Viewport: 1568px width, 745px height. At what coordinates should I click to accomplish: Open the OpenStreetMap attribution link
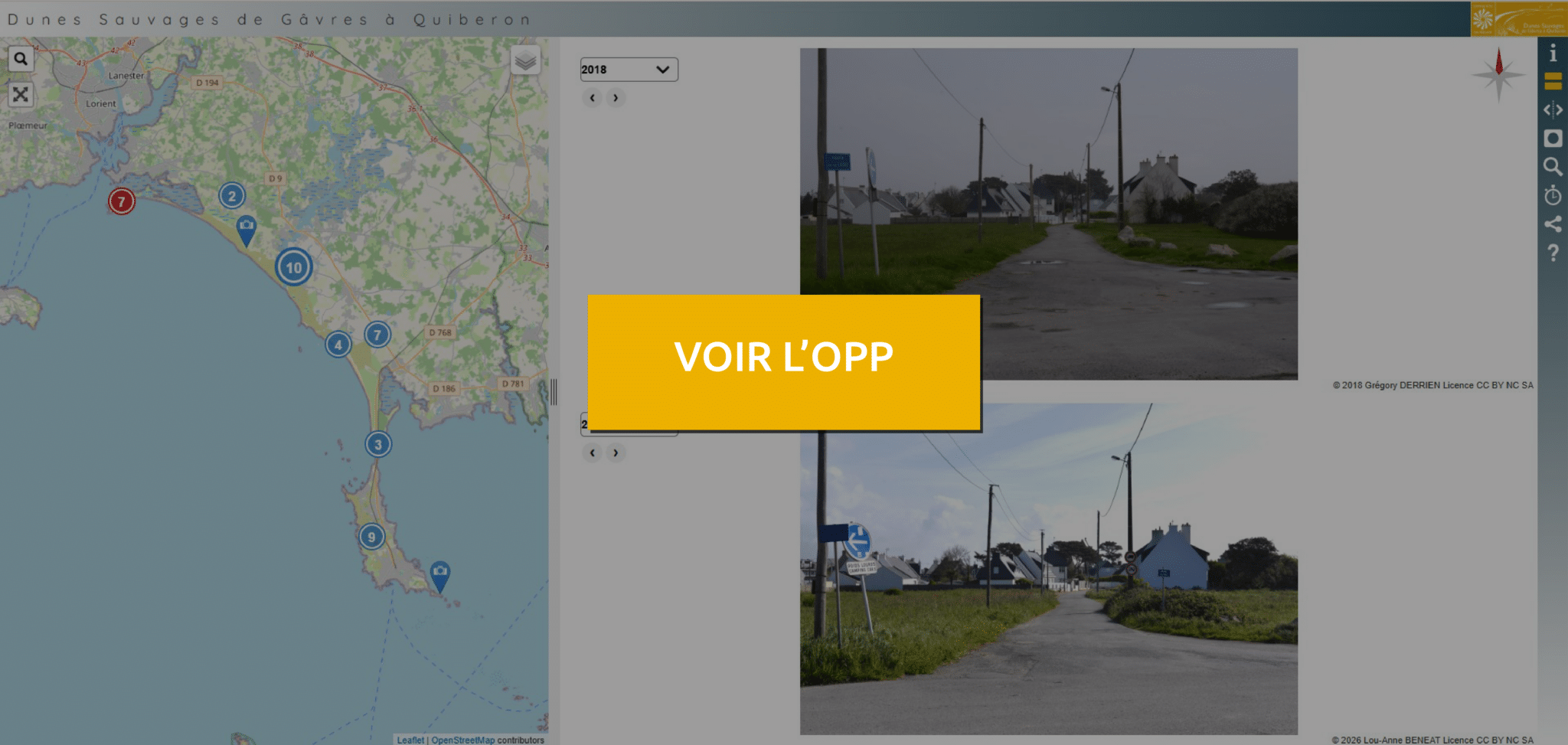[462, 740]
